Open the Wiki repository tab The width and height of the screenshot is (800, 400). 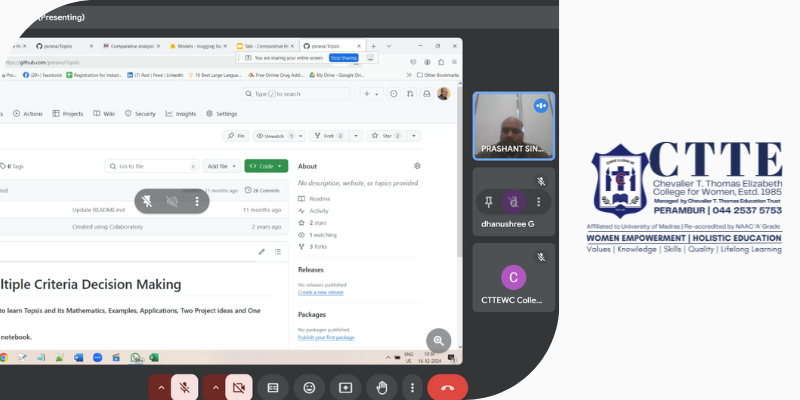(104, 114)
